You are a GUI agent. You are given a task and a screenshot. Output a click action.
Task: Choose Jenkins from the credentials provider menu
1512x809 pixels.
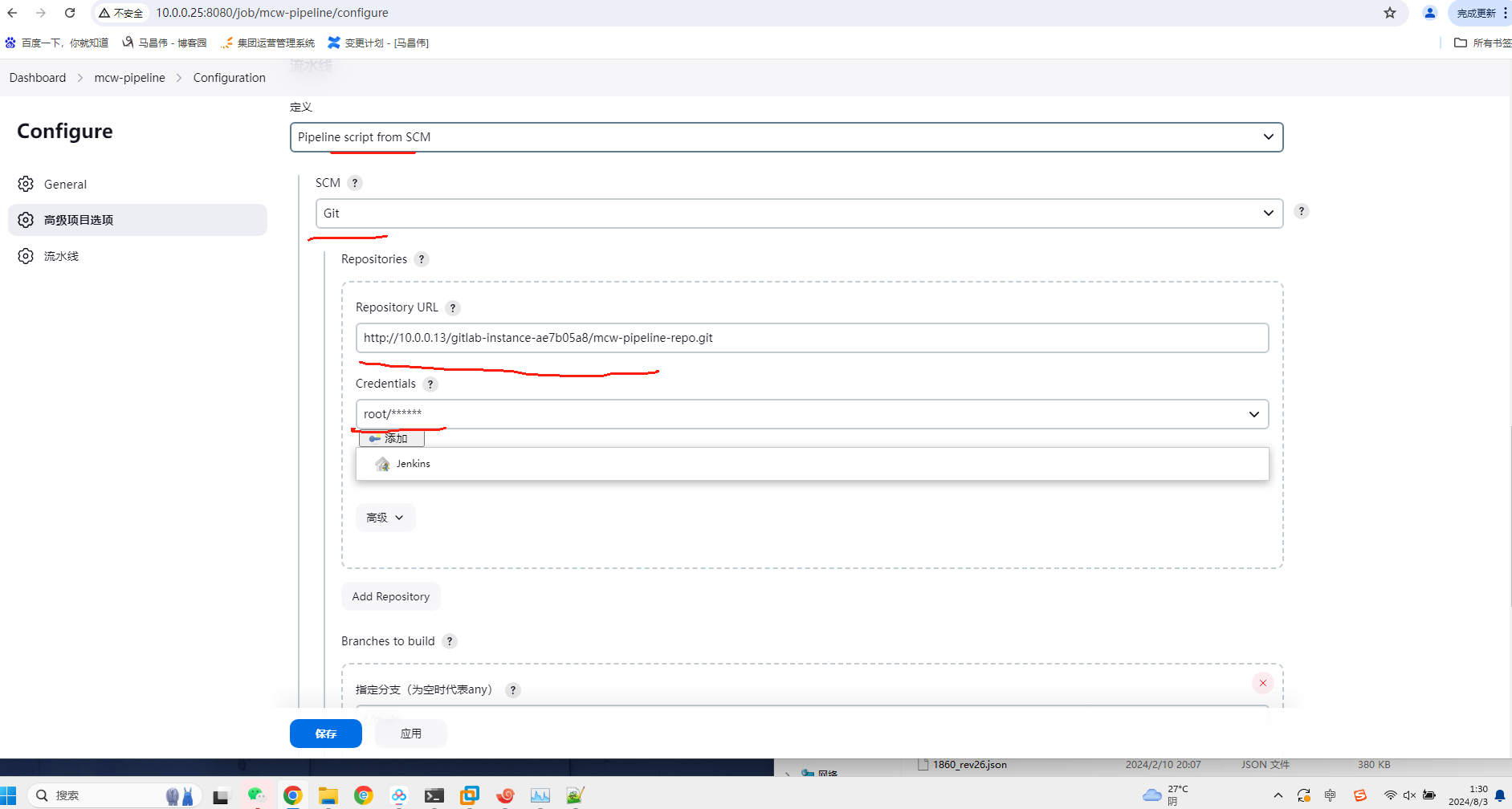tap(812, 464)
